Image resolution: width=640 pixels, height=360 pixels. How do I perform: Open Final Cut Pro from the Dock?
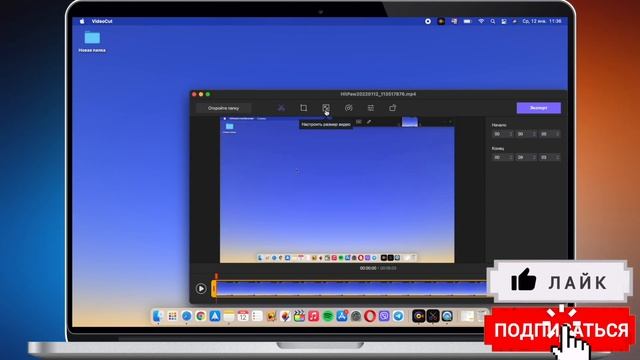coord(299,316)
